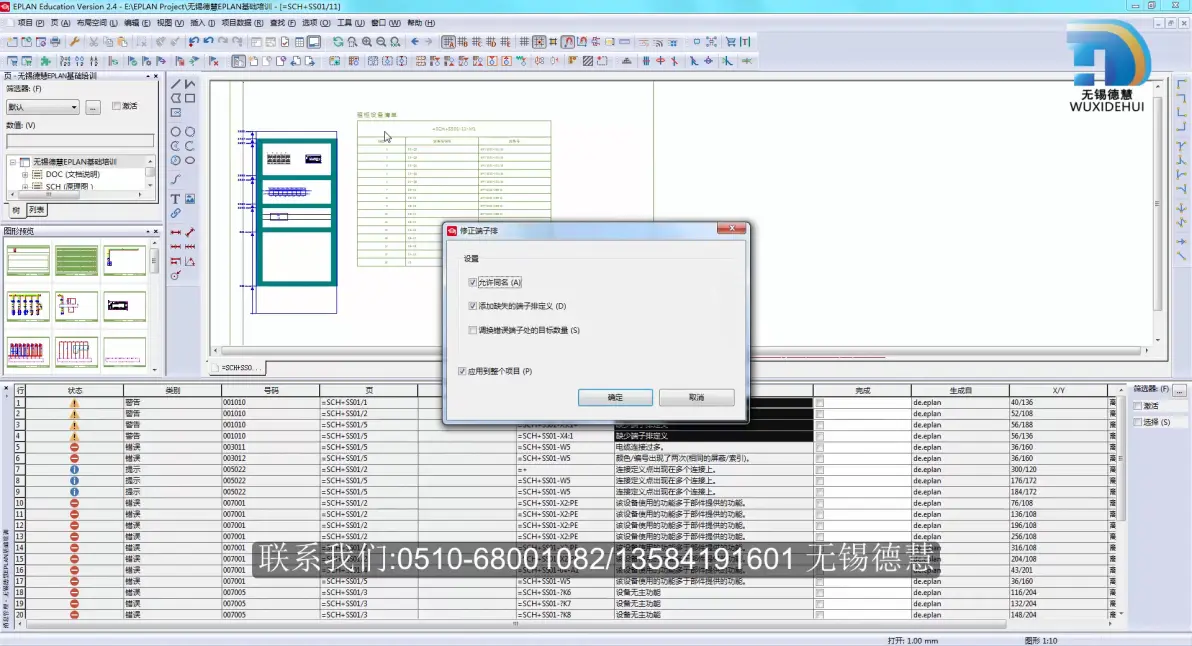Click the hatch pattern icon in second toolbar
This screenshot has width=1192, height=646.
[588, 61]
